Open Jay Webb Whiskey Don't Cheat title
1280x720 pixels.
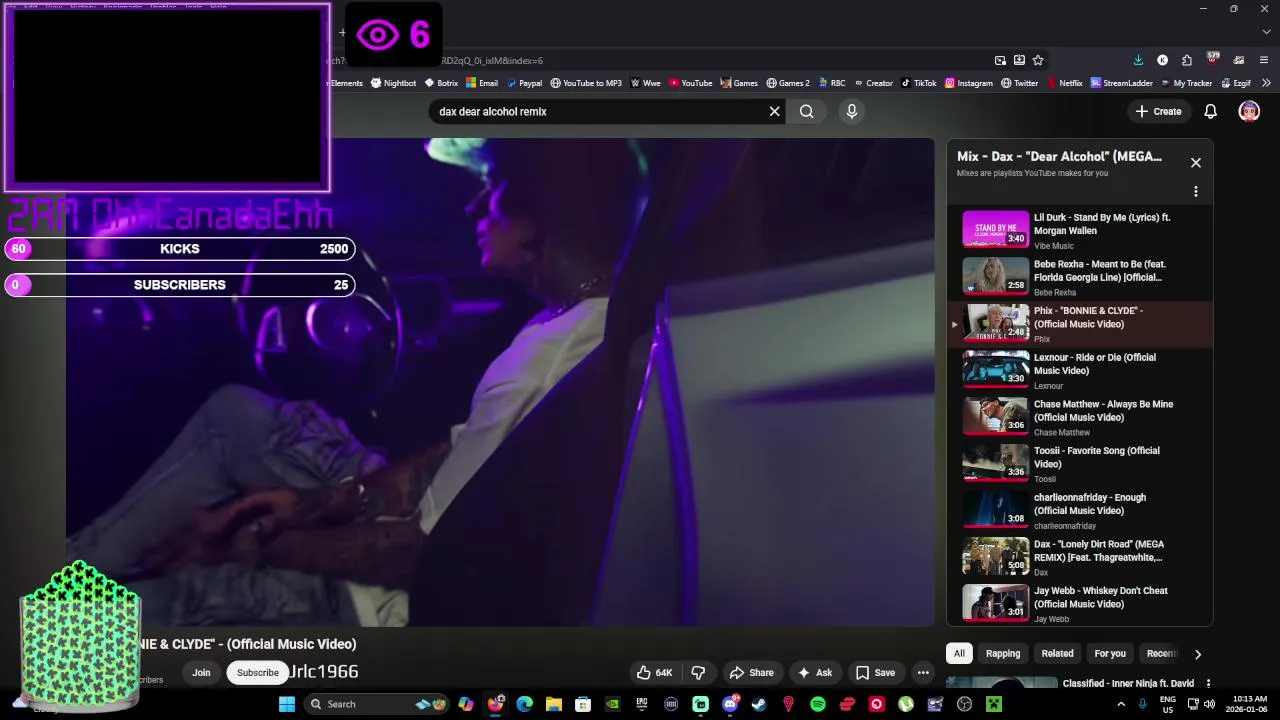coord(1101,598)
